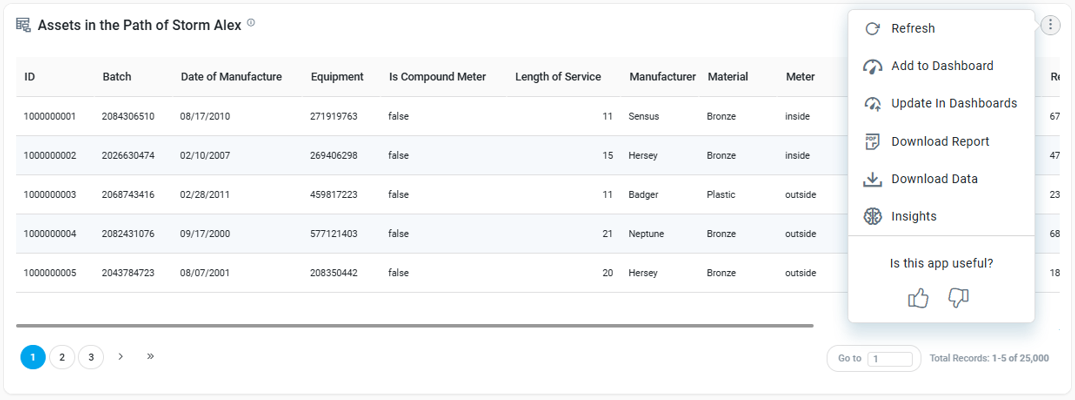Select page 1 in pagination
This screenshot has width=1075, height=400.
[x=33, y=357]
